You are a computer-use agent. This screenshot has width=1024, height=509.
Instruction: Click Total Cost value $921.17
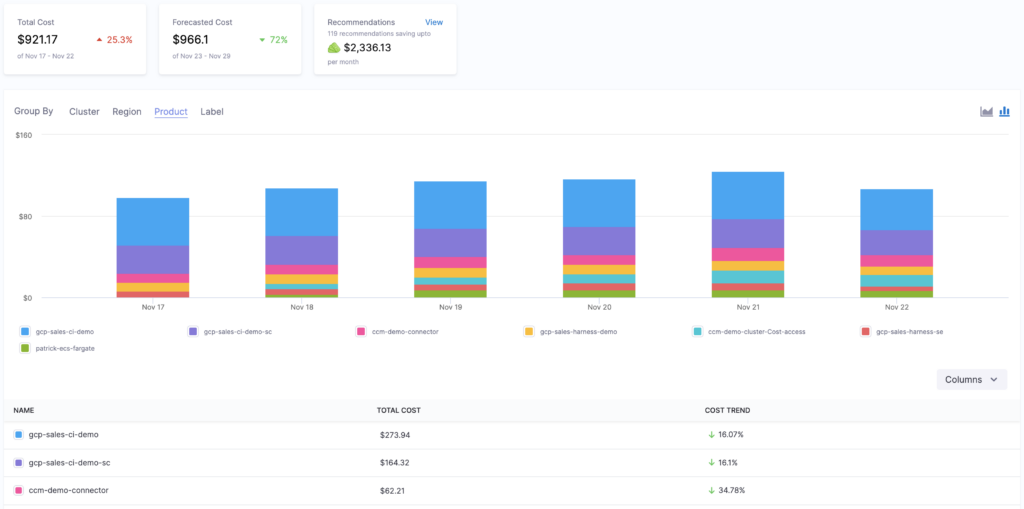point(38,40)
